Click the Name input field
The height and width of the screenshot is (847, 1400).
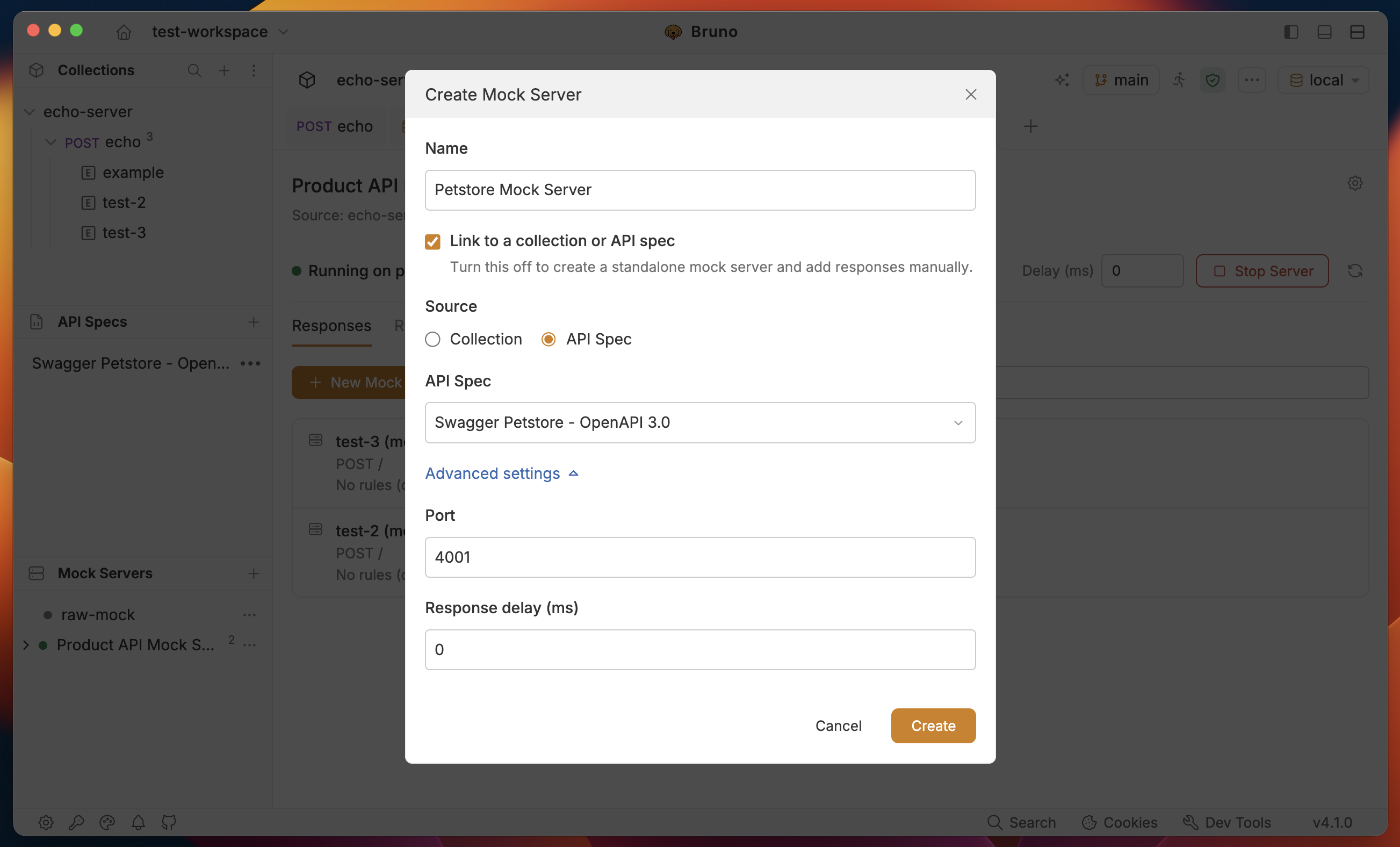[x=700, y=190]
